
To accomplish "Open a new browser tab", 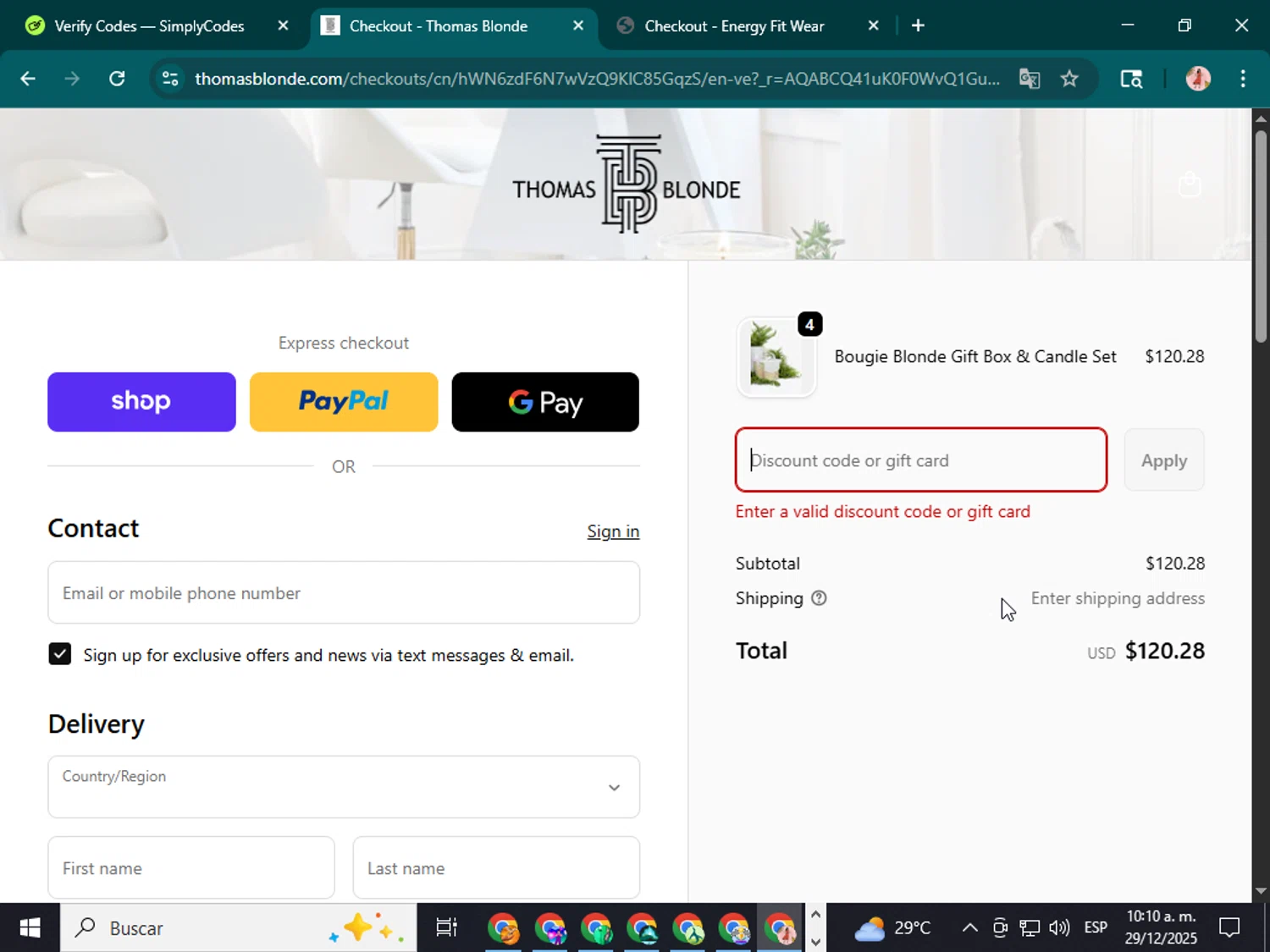I will click(x=918, y=25).
